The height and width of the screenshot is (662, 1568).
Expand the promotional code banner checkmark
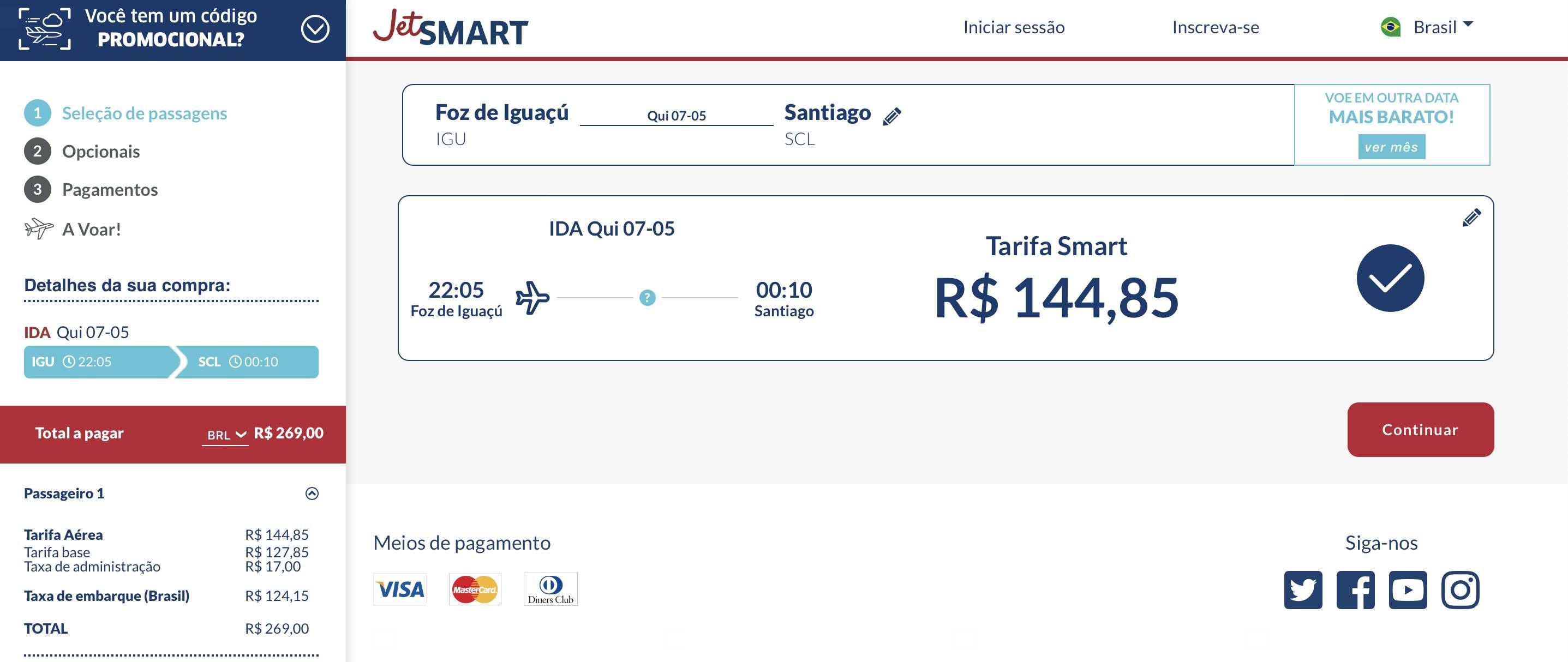pyautogui.click(x=315, y=29)
